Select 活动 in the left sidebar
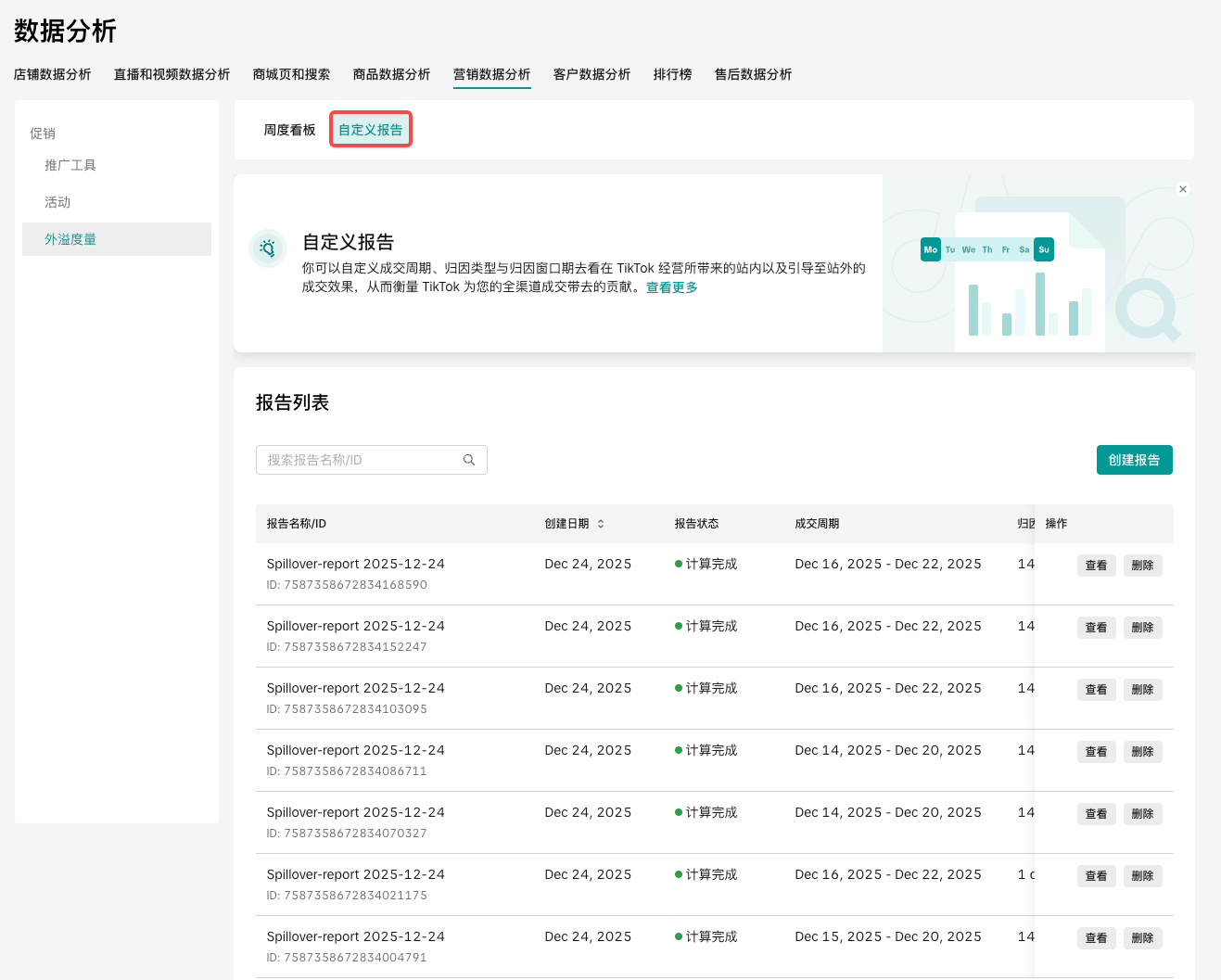Viewport: 1221px width, 980px height. pos(57,202)
